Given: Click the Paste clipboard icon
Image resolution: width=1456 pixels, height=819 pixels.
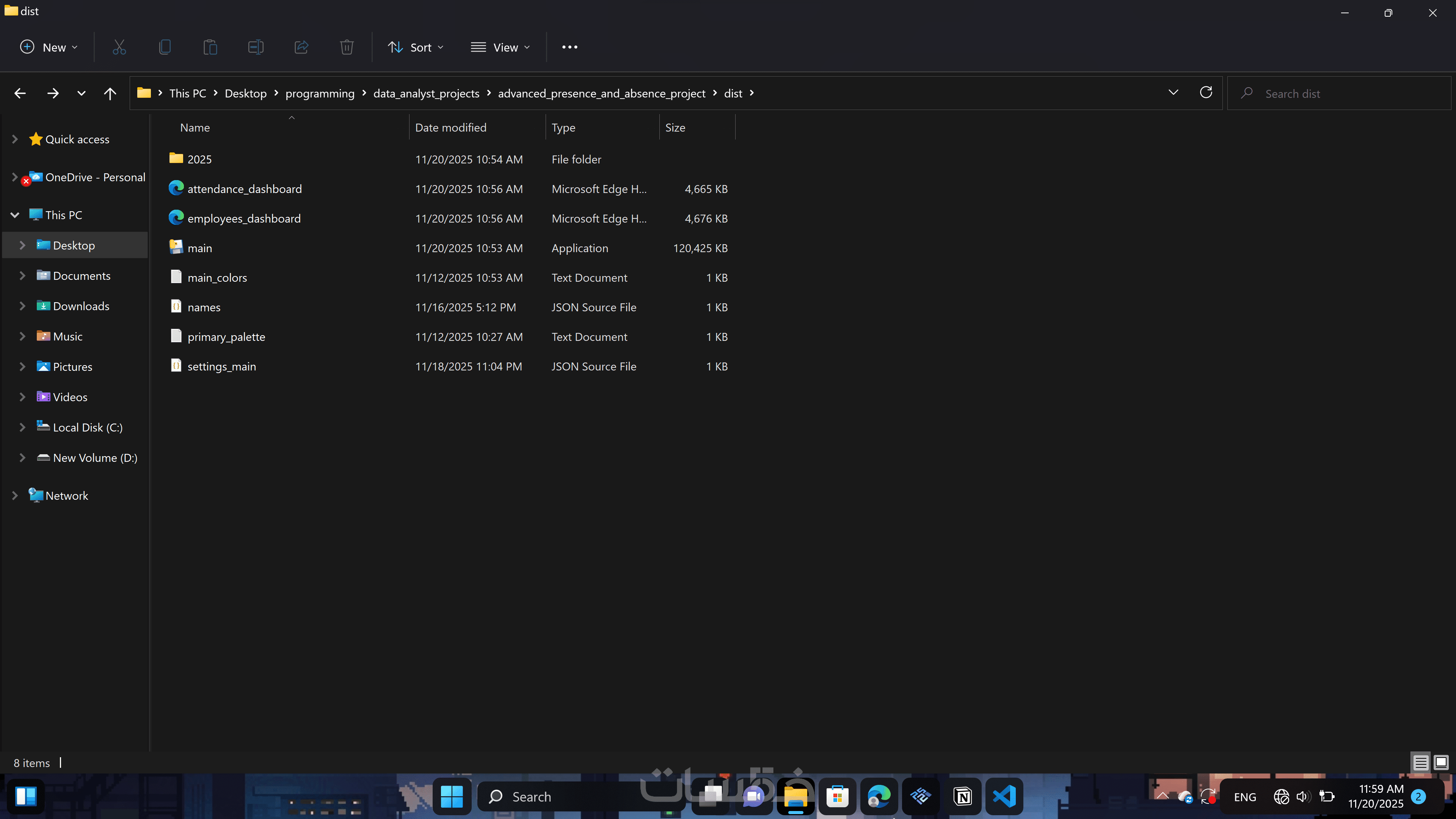Looking at the screenshot, I should [x=210, y=47].
